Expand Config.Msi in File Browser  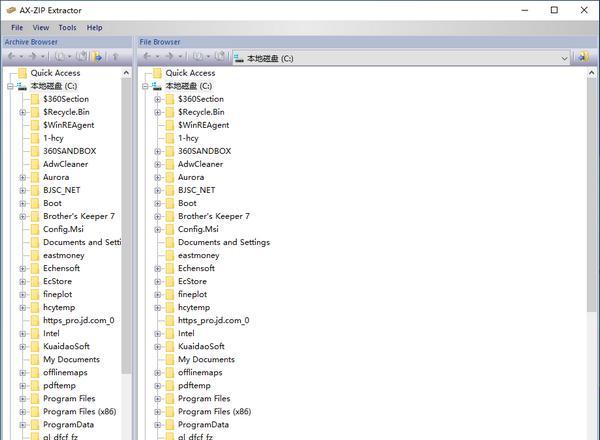tap(157, 230)
